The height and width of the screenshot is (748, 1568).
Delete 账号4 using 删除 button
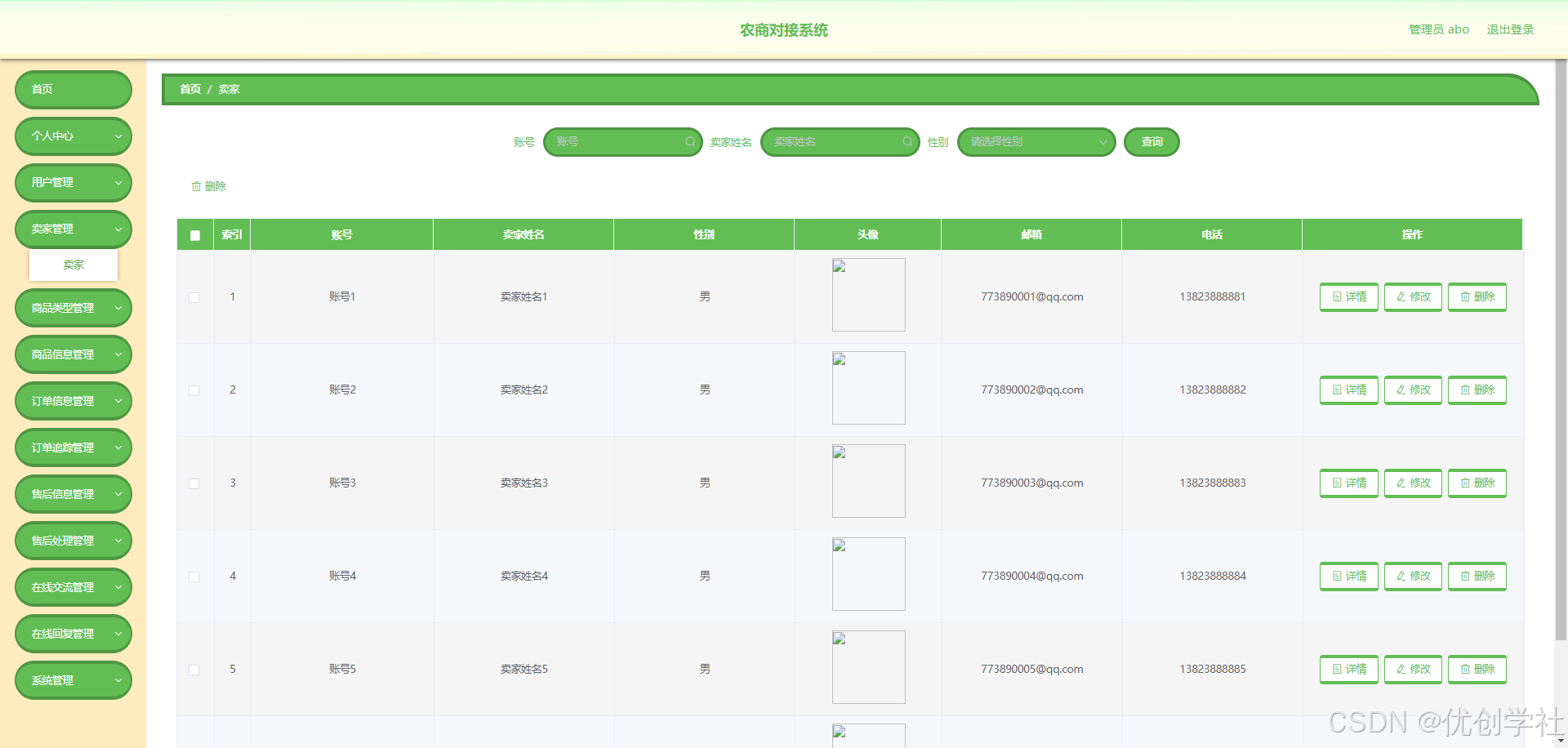[1477, 577]
